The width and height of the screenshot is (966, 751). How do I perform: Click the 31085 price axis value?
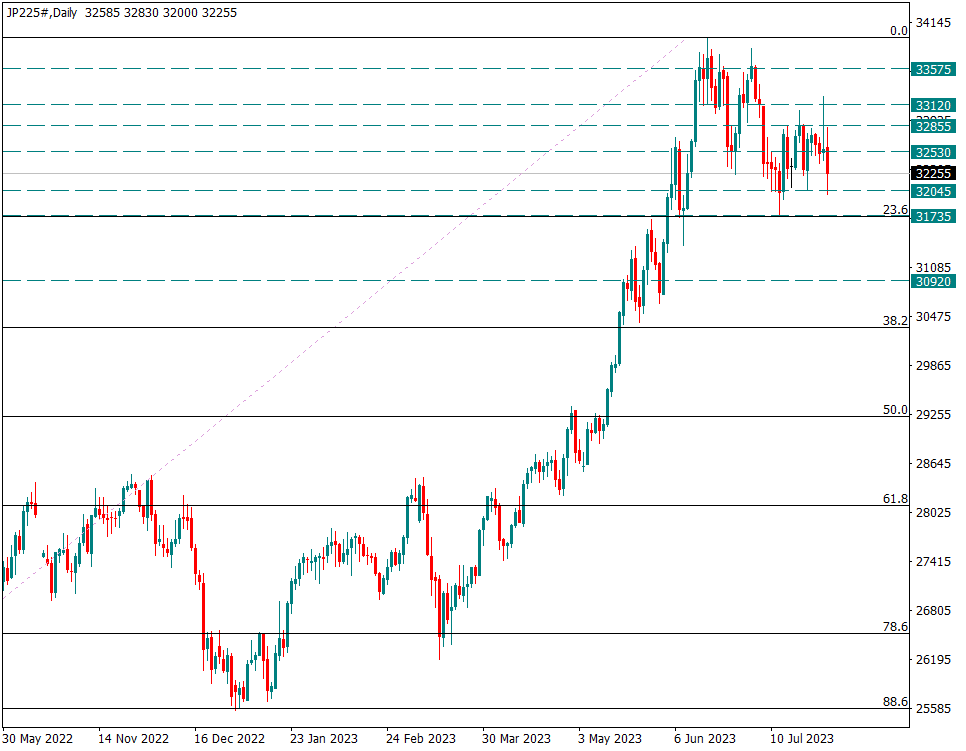933,268
